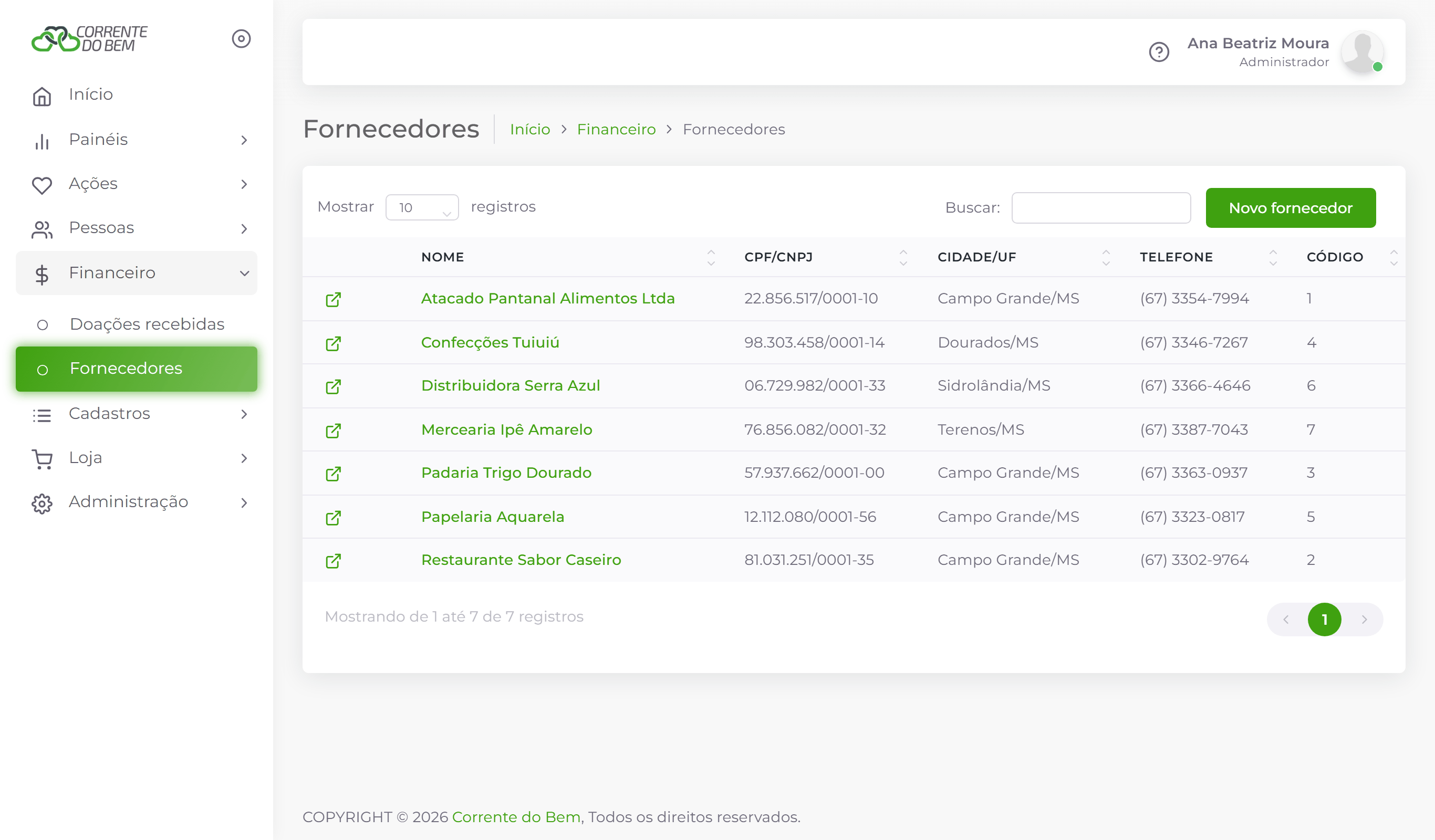Click the Painéis bar chart icon
1435x840 pixels.
(42, 141)
